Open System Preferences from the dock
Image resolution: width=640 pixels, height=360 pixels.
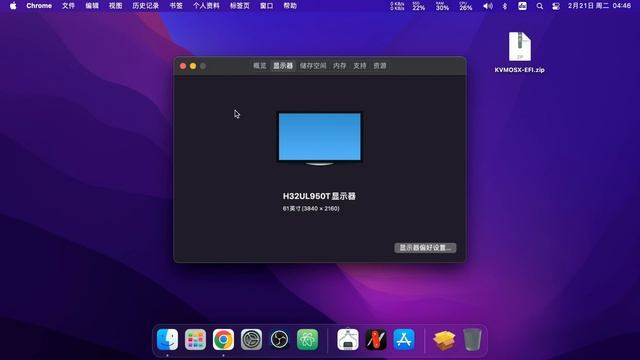pos(251,339)
